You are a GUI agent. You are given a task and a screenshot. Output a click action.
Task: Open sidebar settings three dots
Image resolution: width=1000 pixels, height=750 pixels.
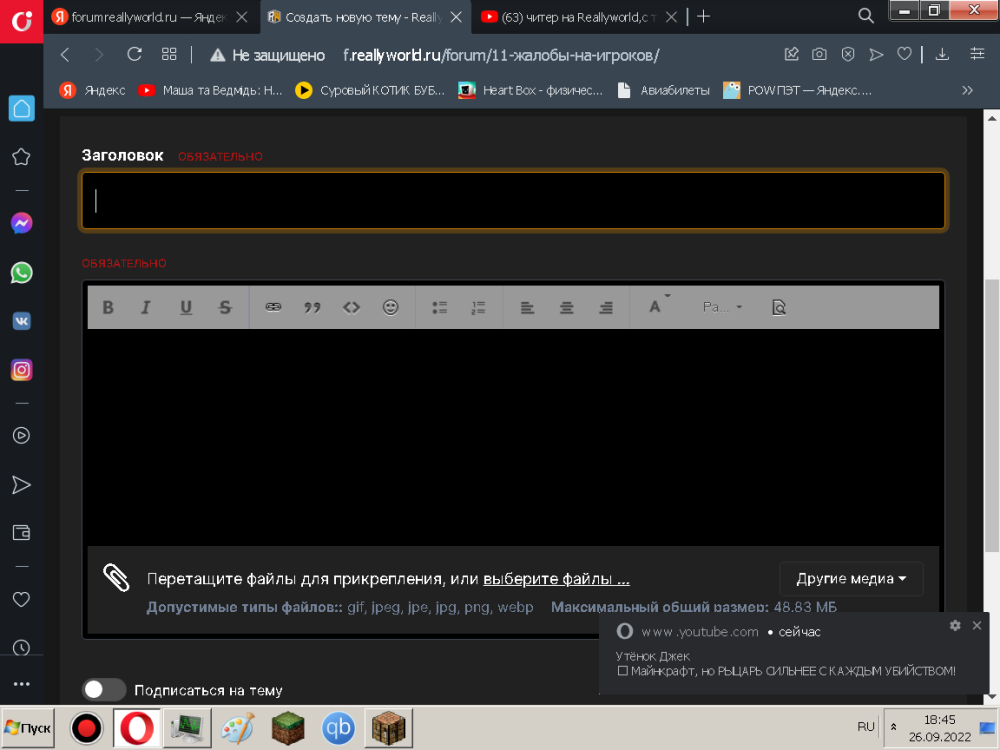(x=22, y=684)
